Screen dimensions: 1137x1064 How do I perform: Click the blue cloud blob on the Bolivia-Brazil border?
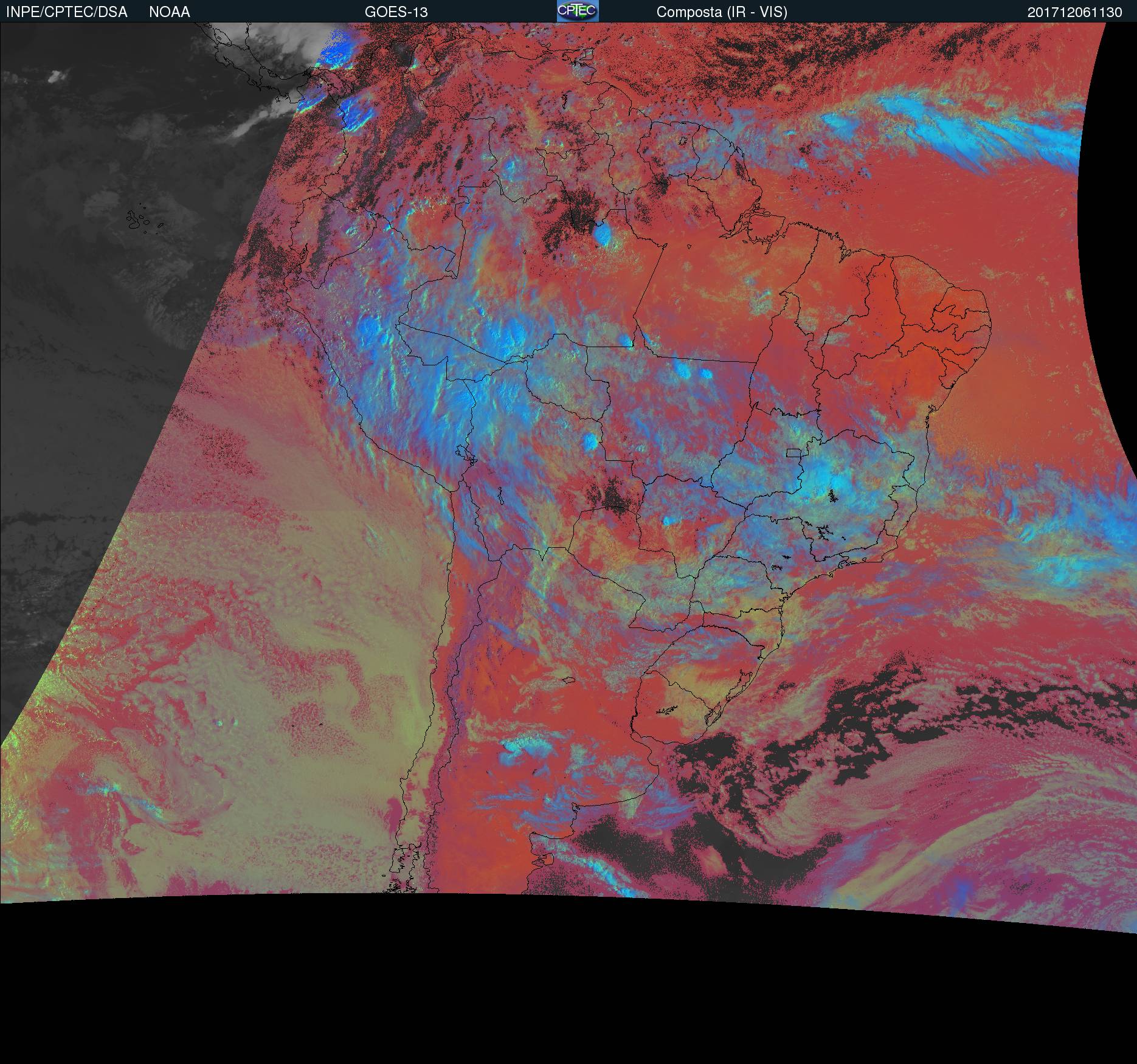[x=590, y=441]
